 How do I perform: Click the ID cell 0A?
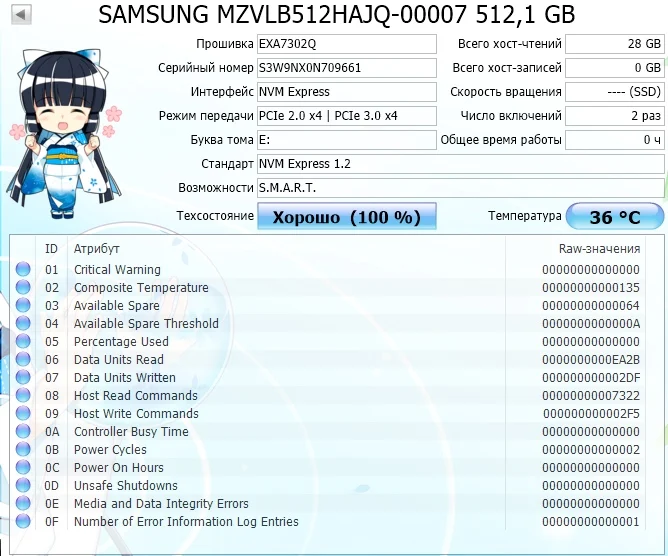point(52,431)
